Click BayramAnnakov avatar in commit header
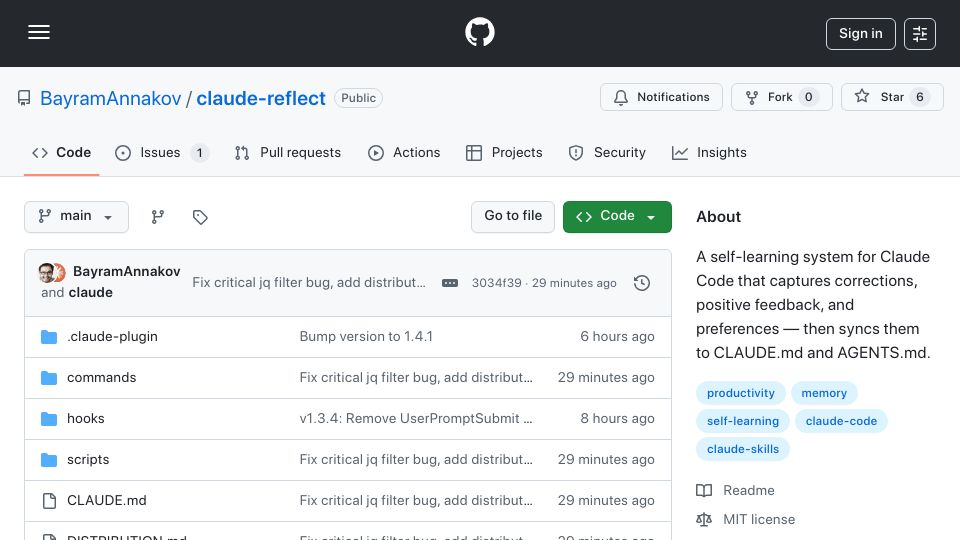Image resolution: width=960 pixels, height=540 pixels. [47, 272]
